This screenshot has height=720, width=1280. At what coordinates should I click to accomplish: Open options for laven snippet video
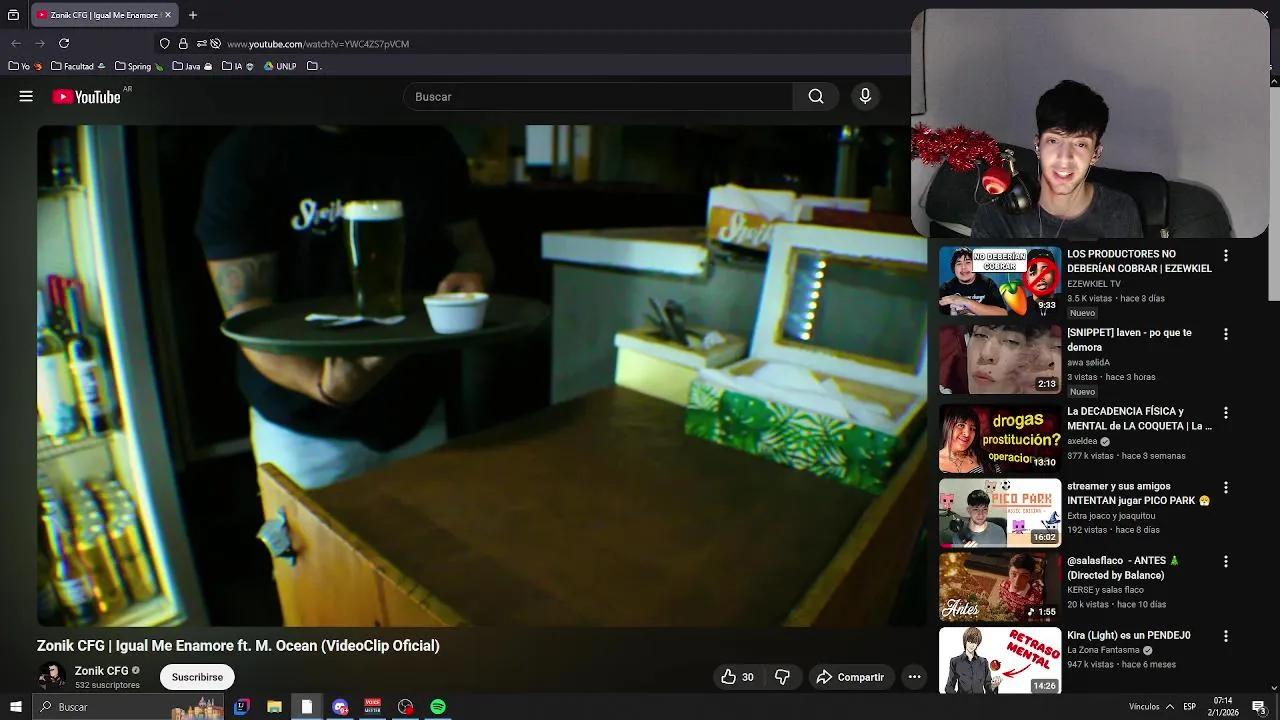pyautogui.click(x=1225, y=334)
